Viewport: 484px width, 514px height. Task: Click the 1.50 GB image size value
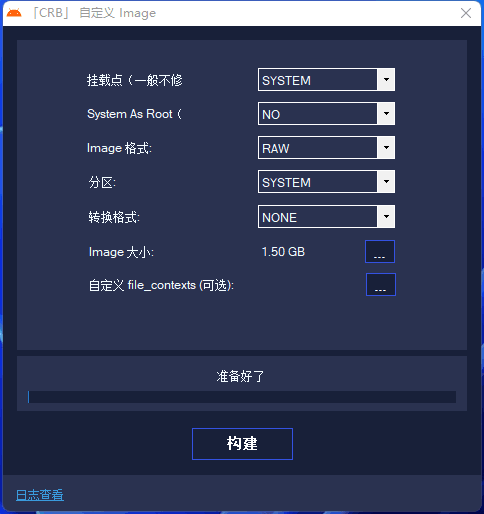(283, 252)
